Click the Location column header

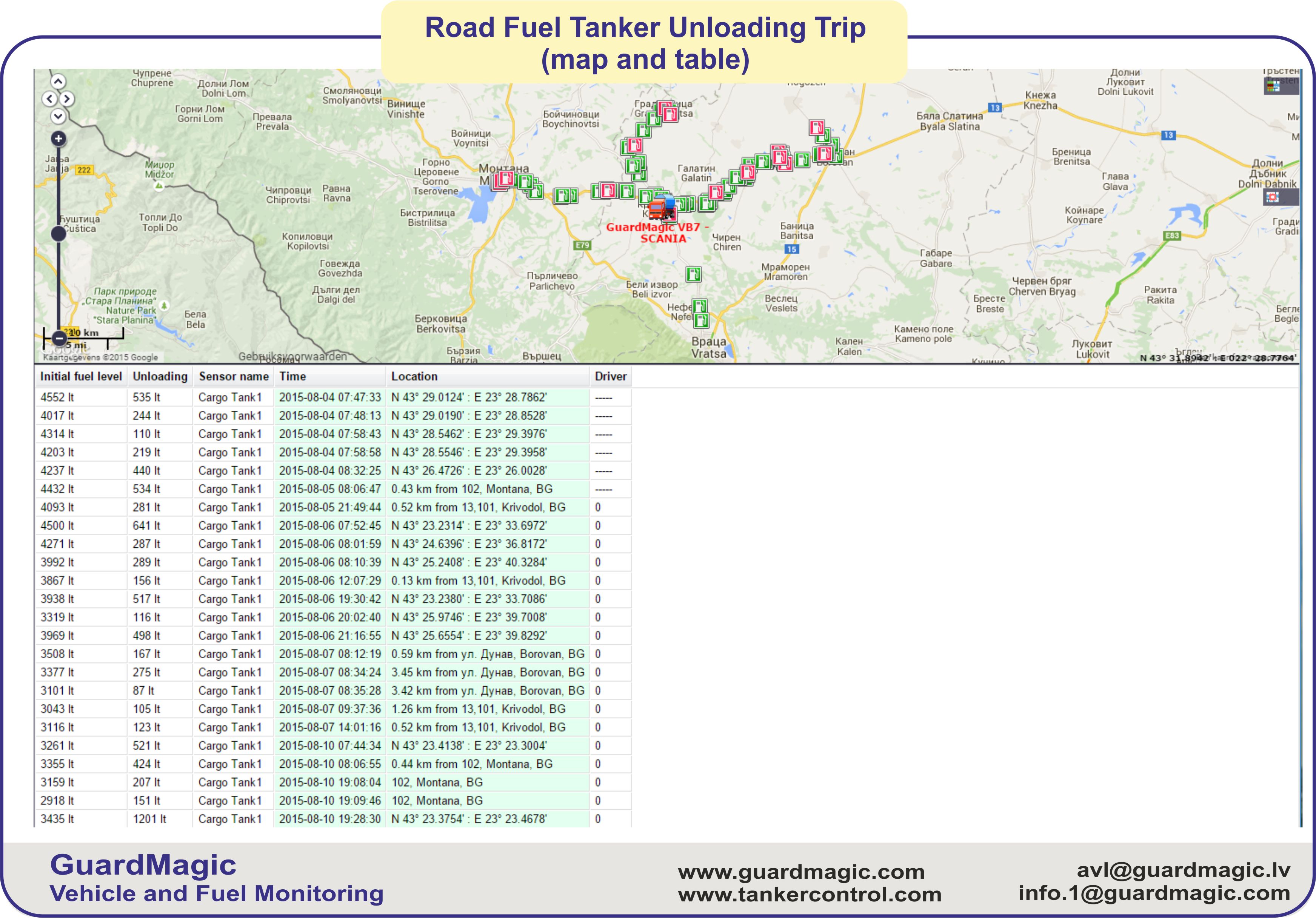point(414,376)
